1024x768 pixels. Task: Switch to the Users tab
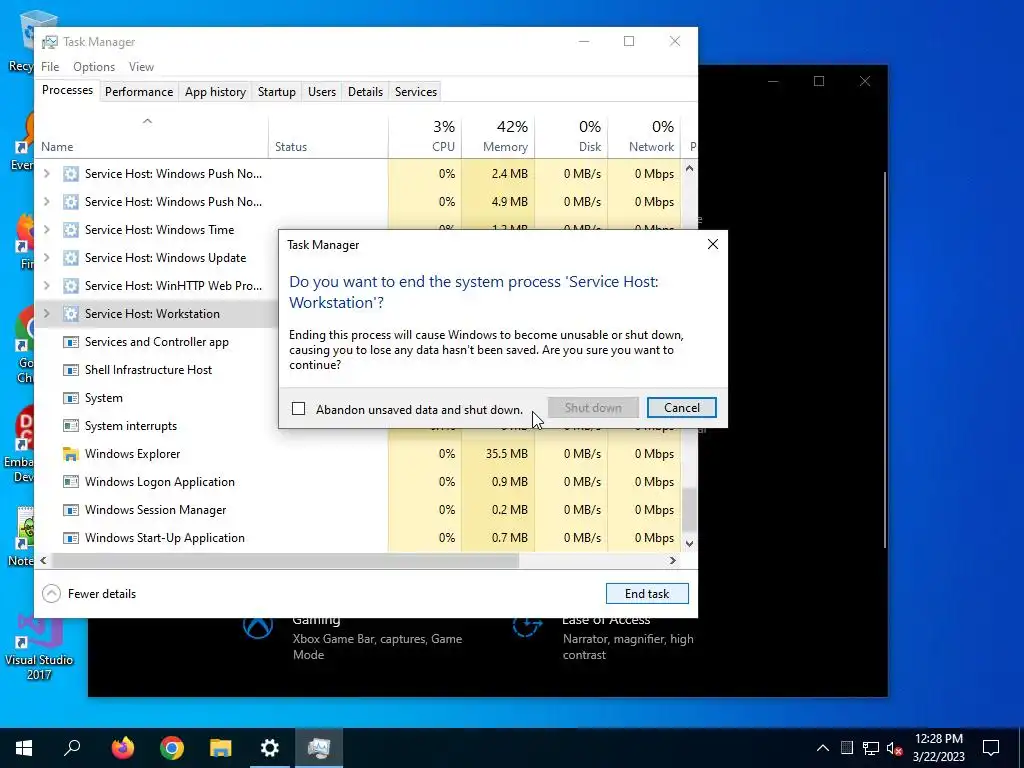pyautogui.click(x=322, y=91)
